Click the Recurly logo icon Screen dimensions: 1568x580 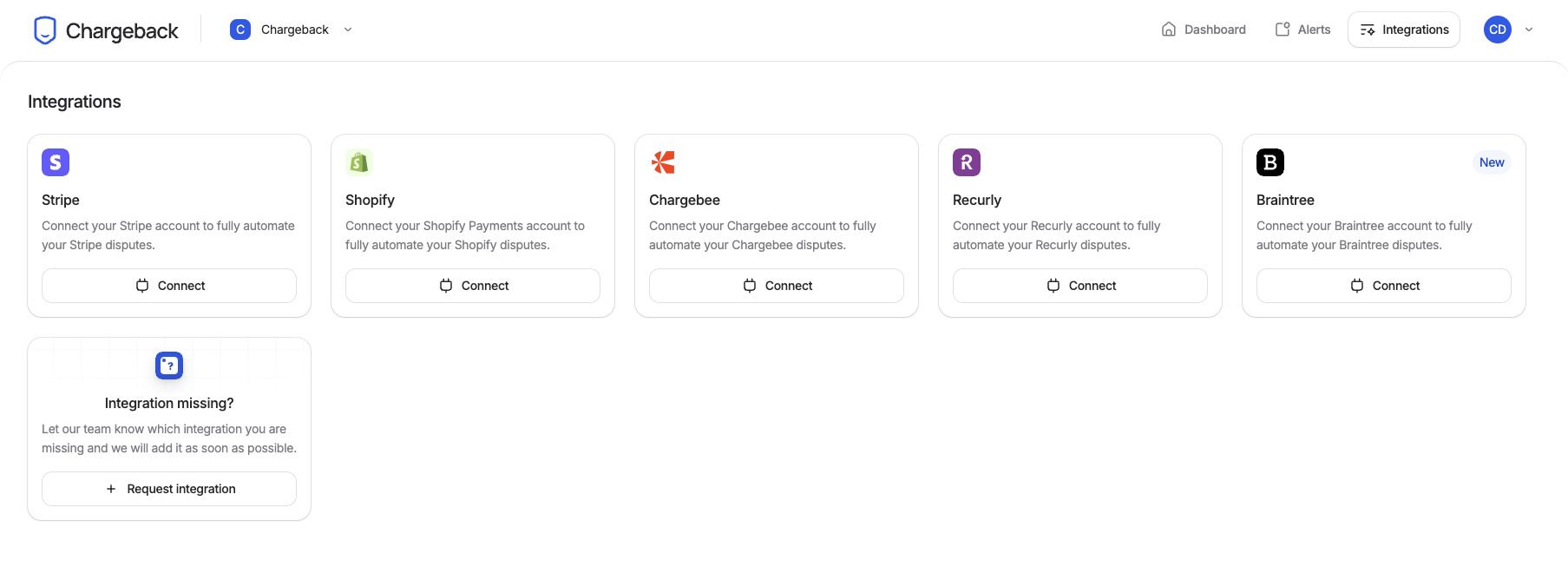[967, 162]
